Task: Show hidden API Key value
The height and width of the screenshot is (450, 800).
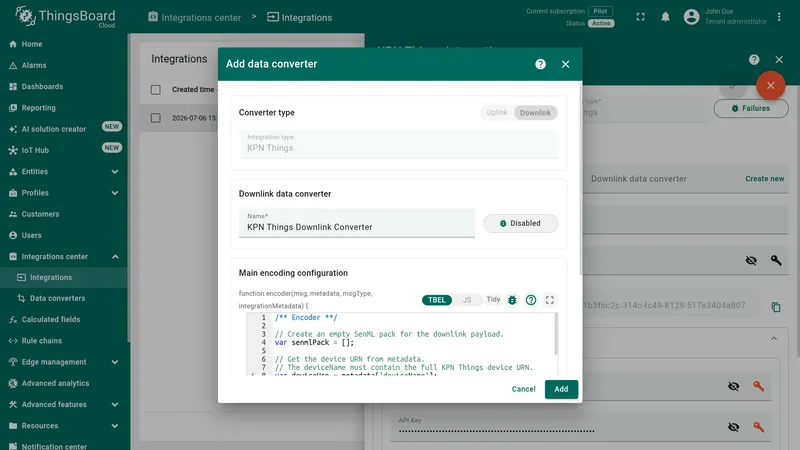Action: (734, 427)
